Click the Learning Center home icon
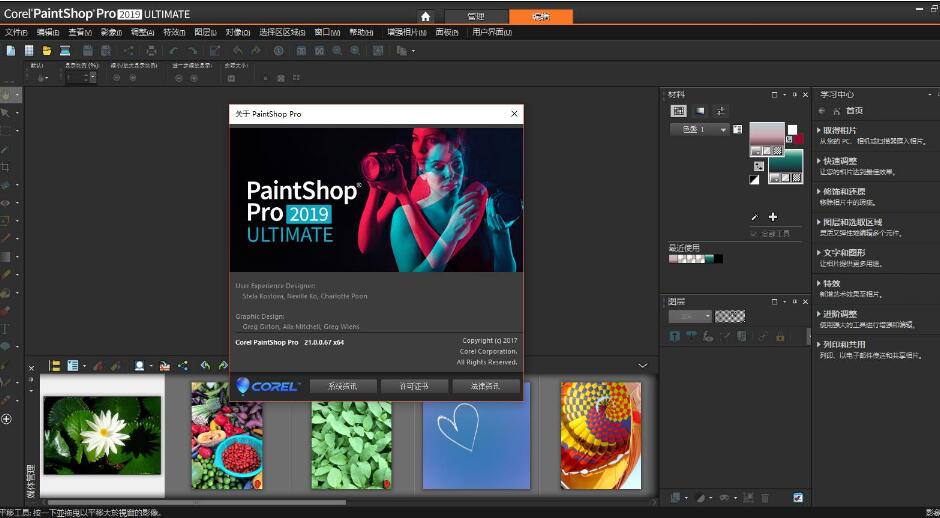 click(836, 111)
